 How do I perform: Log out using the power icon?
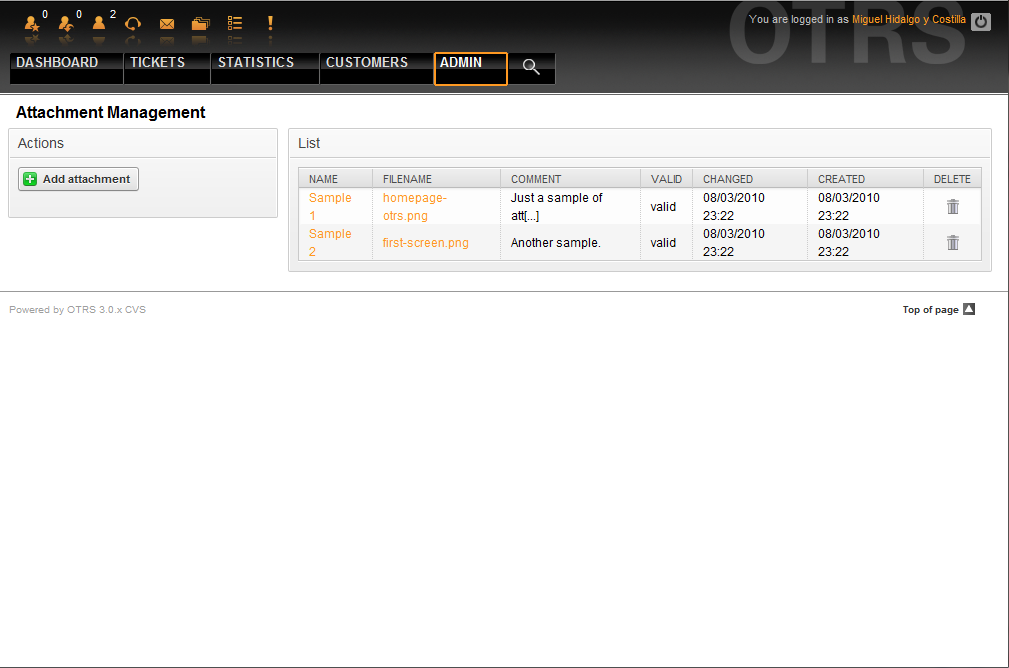coord(981,21)
